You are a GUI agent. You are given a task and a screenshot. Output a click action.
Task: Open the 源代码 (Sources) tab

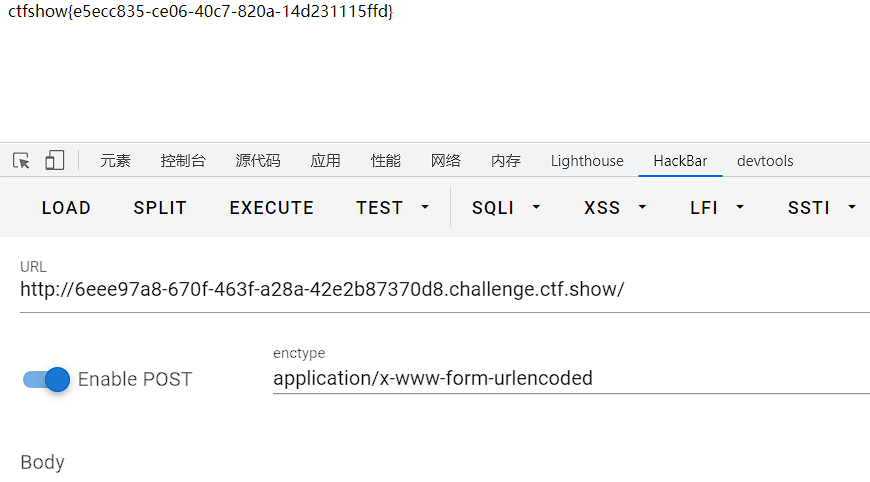click(x=258, y=161)
